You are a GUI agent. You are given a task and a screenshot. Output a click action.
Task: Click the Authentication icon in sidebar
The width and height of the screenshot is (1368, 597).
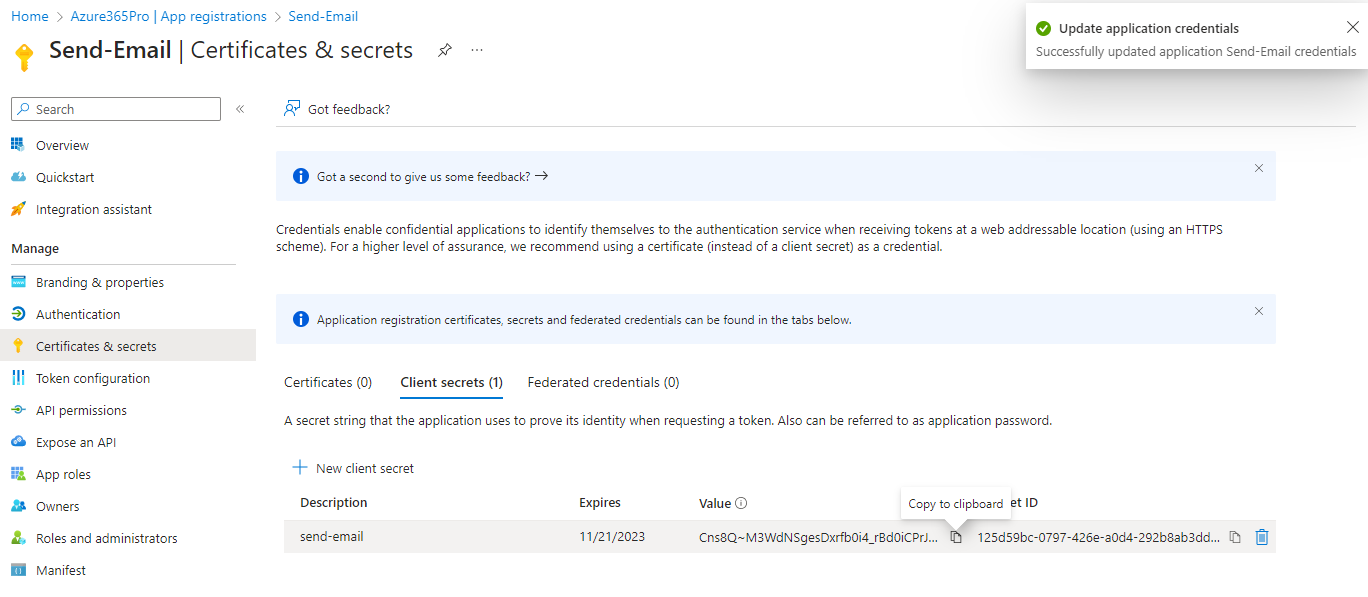(x=17, y=314)
